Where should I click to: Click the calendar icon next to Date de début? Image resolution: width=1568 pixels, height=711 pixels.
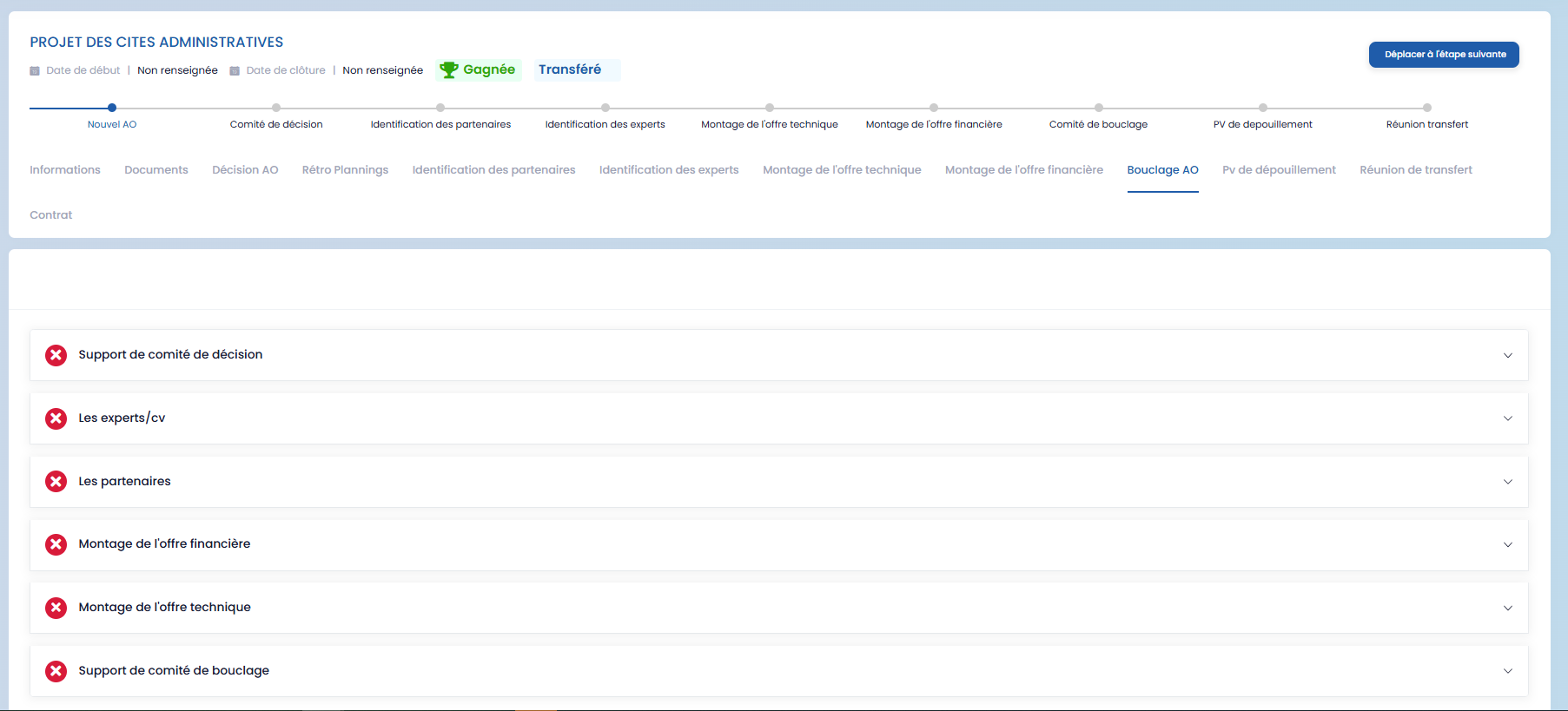point(35,71)
